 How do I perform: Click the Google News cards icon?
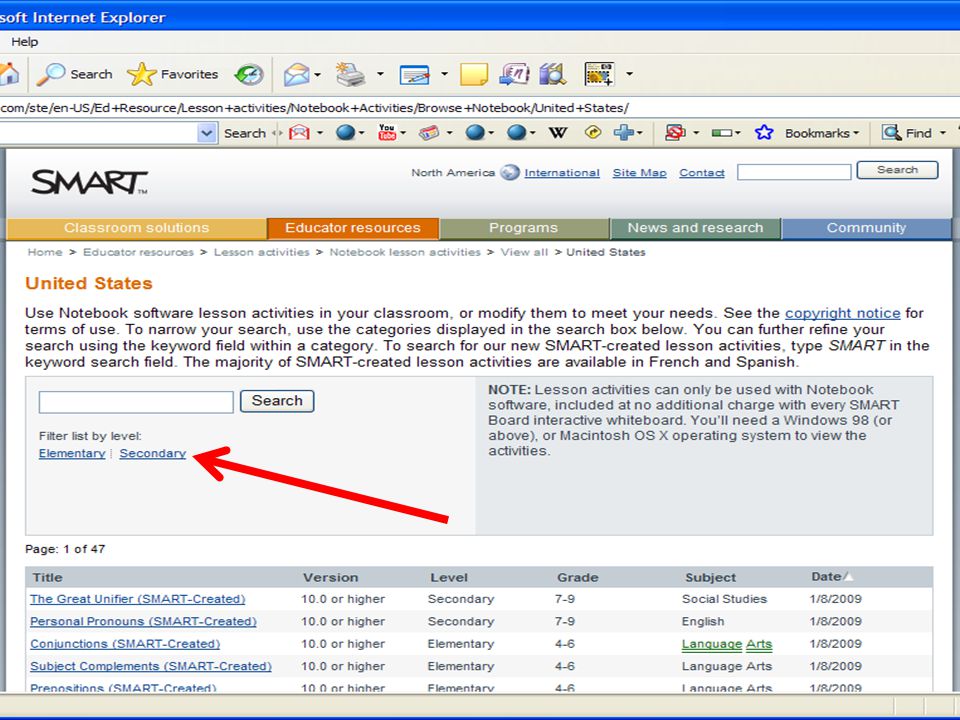click(429, 132)
